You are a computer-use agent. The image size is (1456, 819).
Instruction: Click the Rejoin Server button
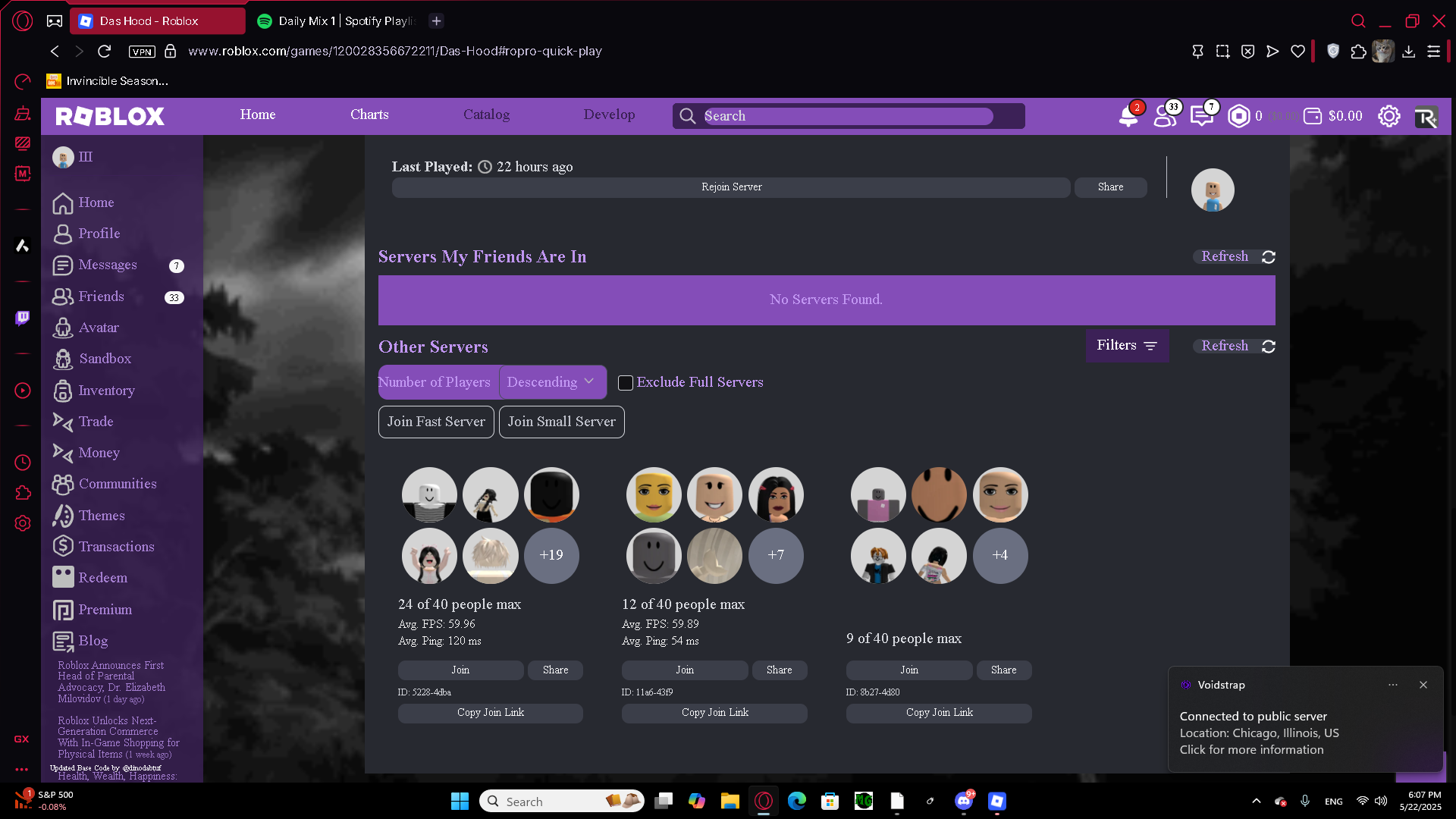[731, 187]
